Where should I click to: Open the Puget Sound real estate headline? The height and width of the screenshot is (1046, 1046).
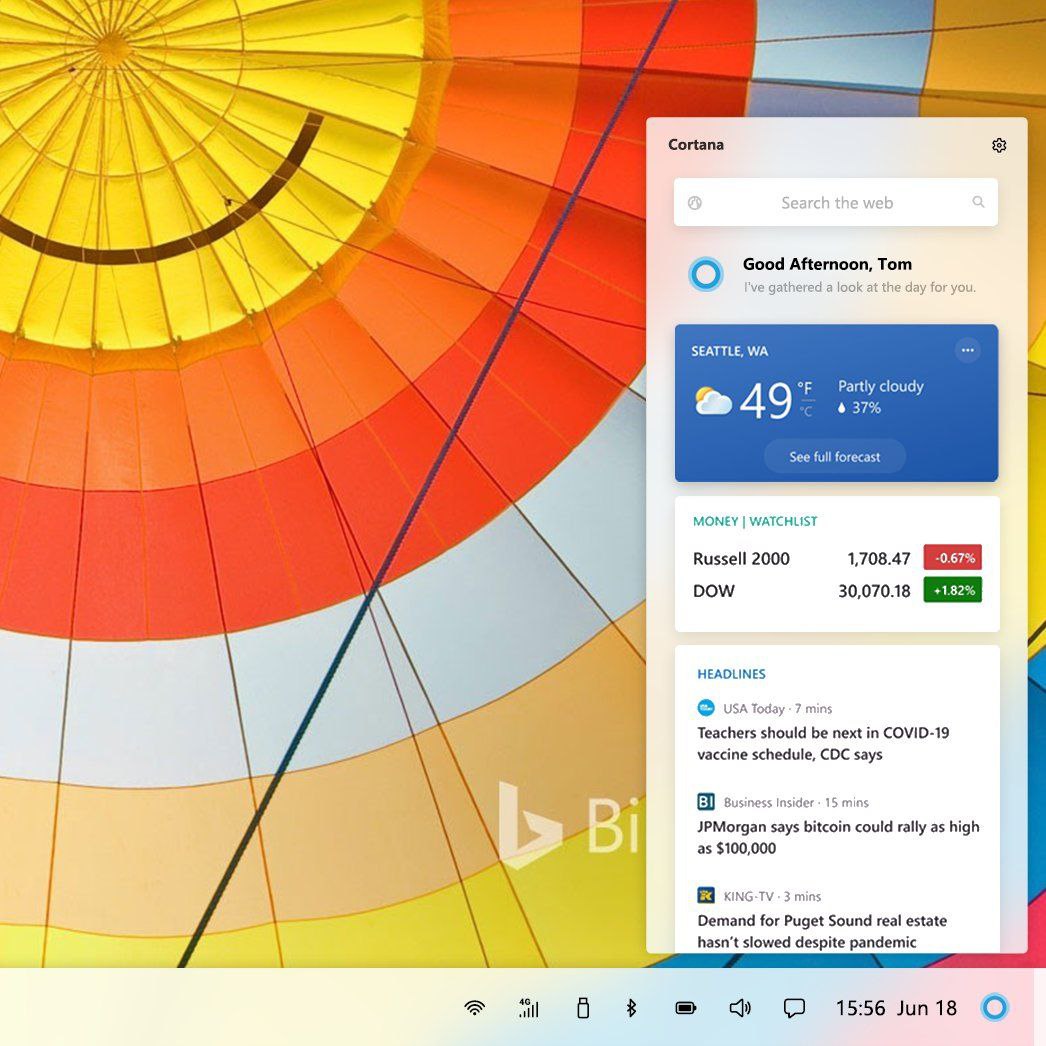821,931
